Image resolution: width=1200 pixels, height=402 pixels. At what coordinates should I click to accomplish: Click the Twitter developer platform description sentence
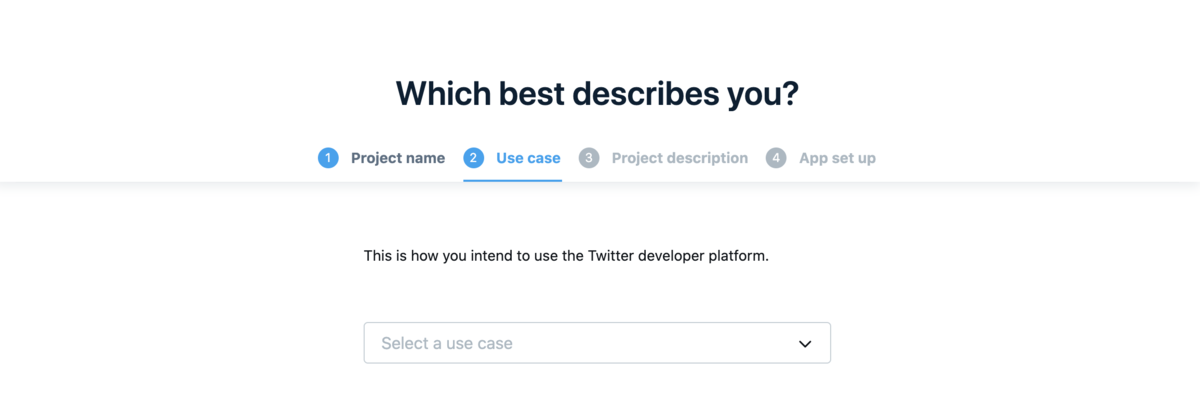point(566,256)
